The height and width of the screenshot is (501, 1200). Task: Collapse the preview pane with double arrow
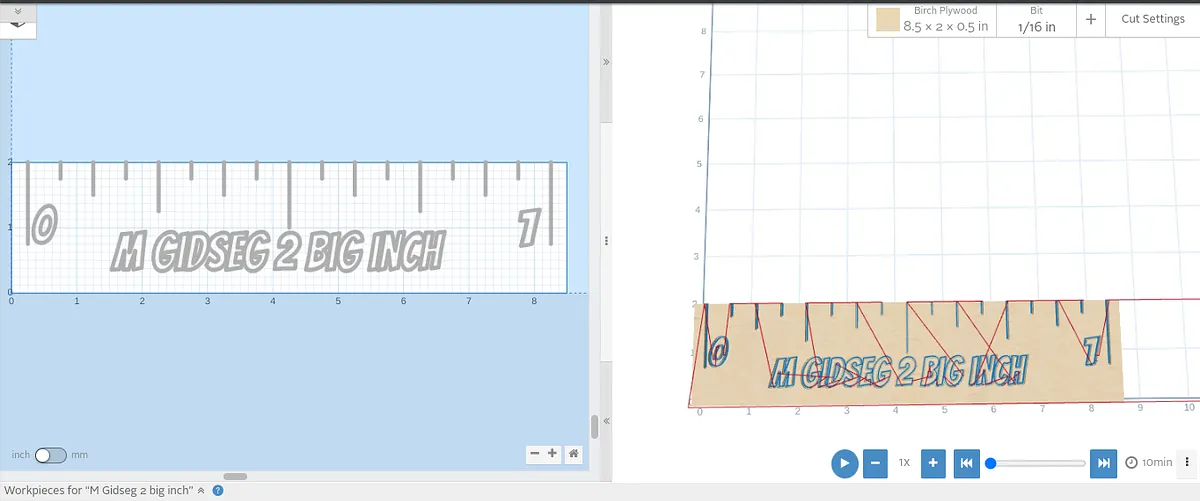tap(605, 62)
